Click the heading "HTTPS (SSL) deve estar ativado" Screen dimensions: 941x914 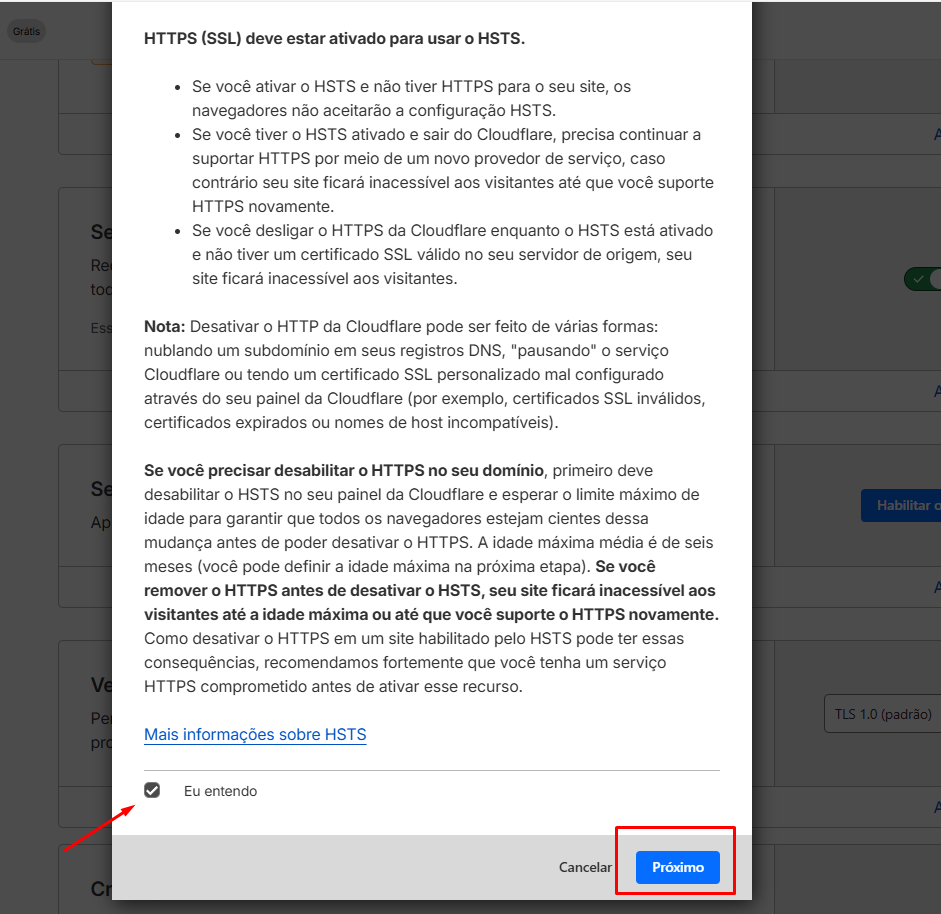coord(334,39)
